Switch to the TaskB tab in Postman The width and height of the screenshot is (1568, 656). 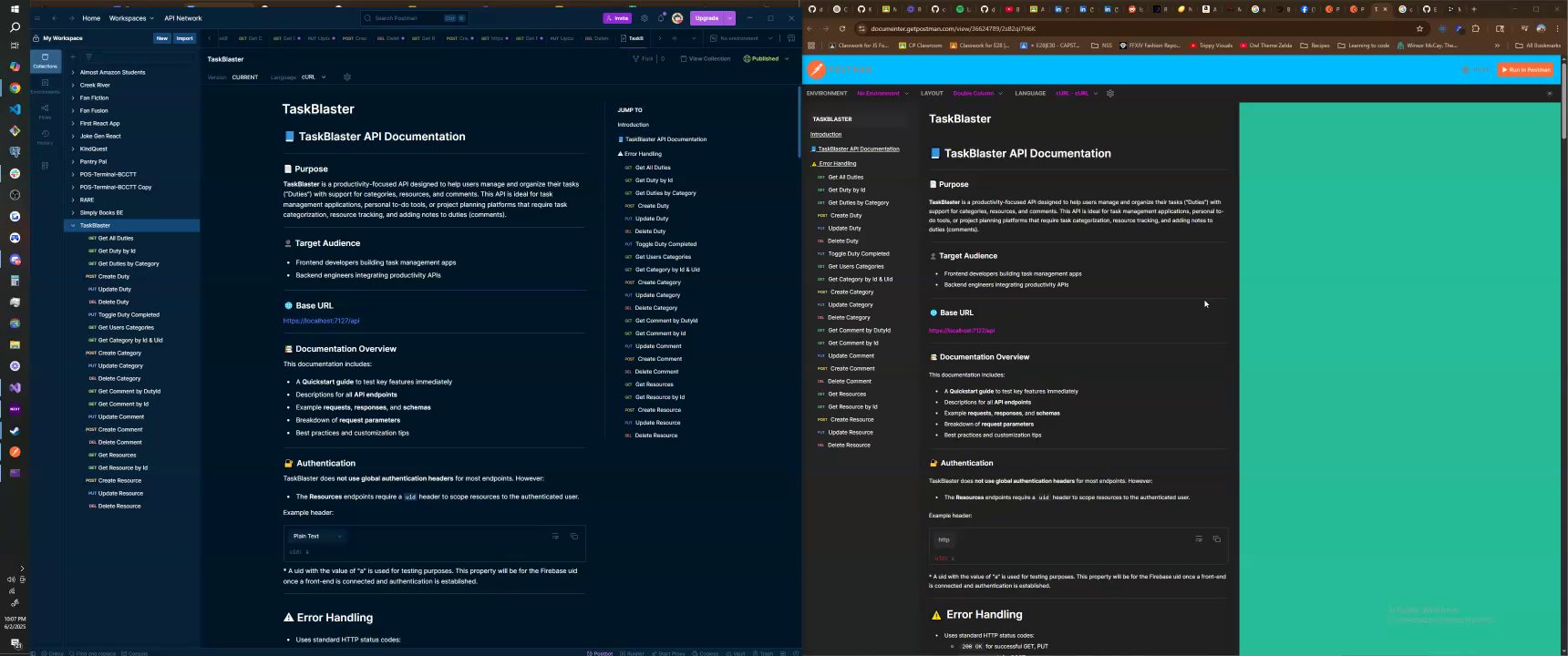(633, 38)
